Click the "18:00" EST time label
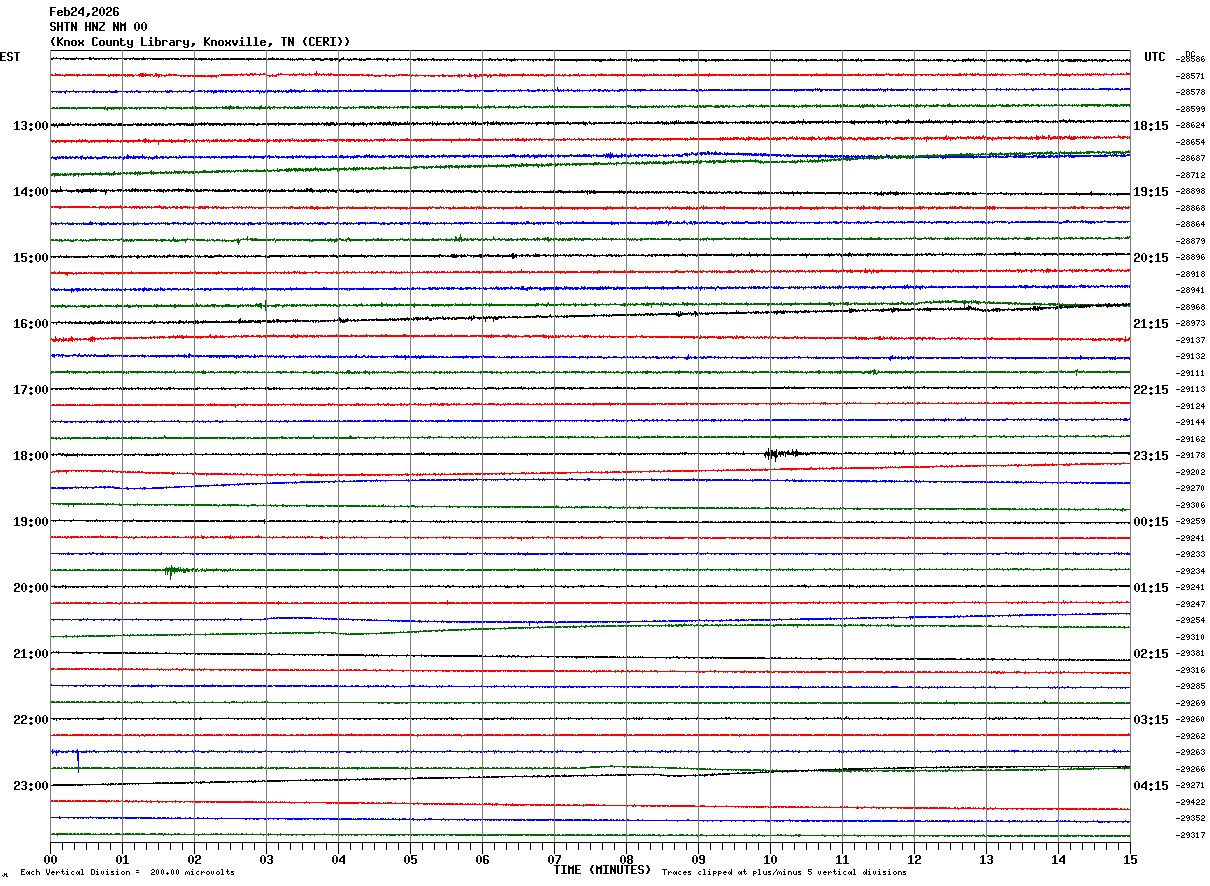The width and height of the screenshot is (1210, 886). tap(30, 456)
